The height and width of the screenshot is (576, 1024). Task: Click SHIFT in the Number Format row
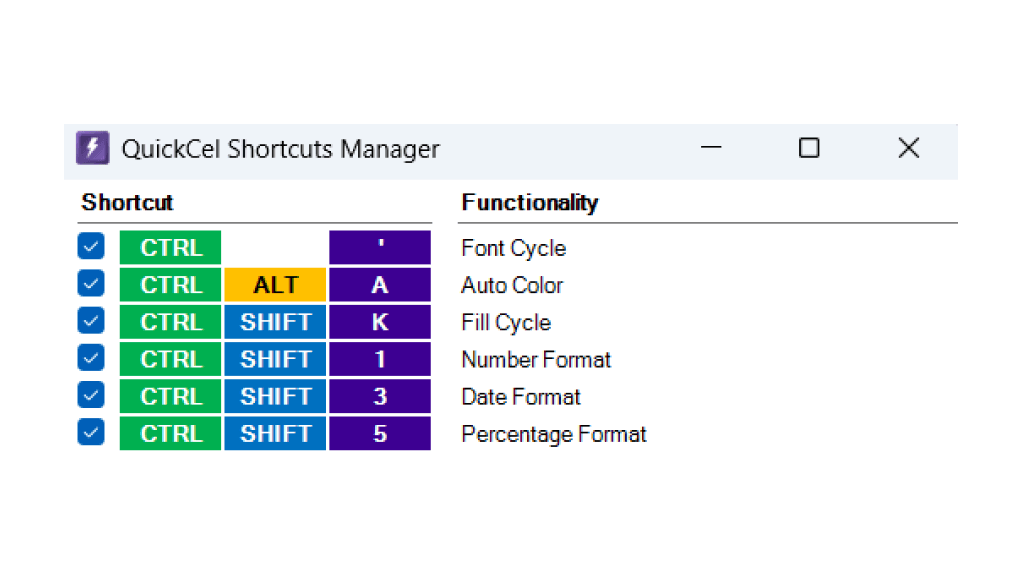click(x=275, y=358)
